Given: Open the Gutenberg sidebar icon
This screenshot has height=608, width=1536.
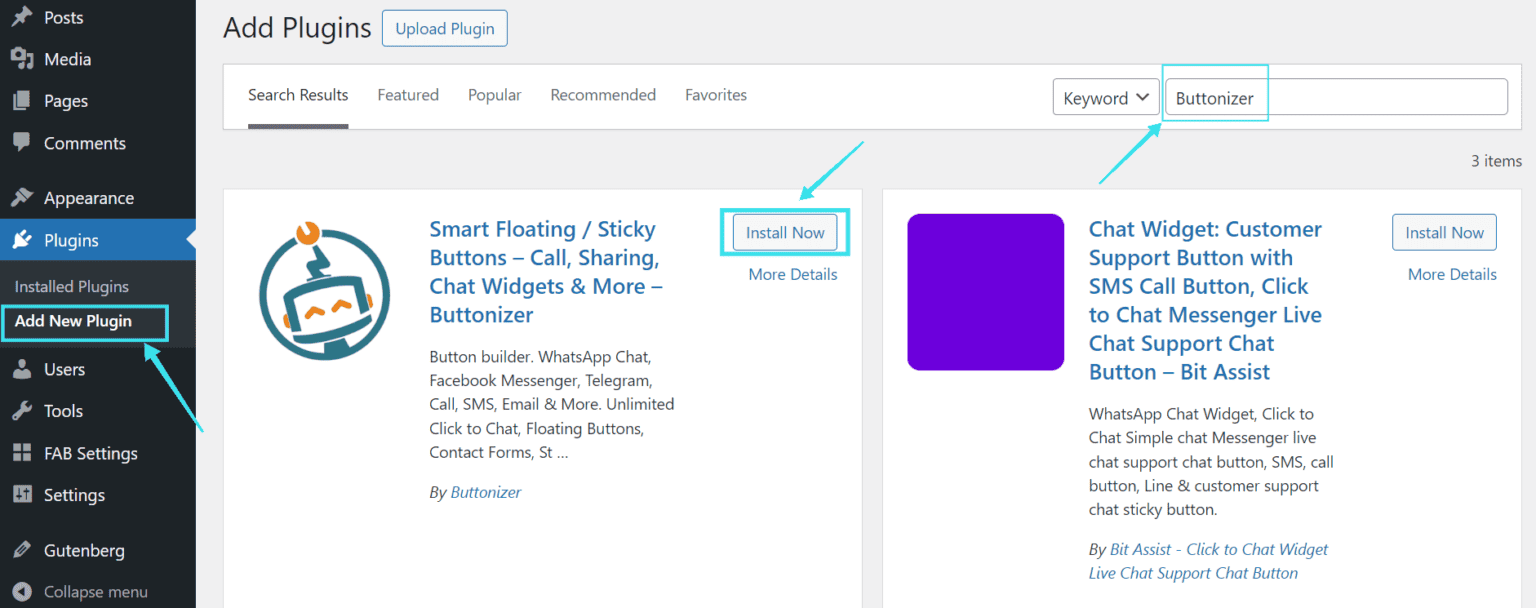Looking at the screenshot, I should pos(22,550).
